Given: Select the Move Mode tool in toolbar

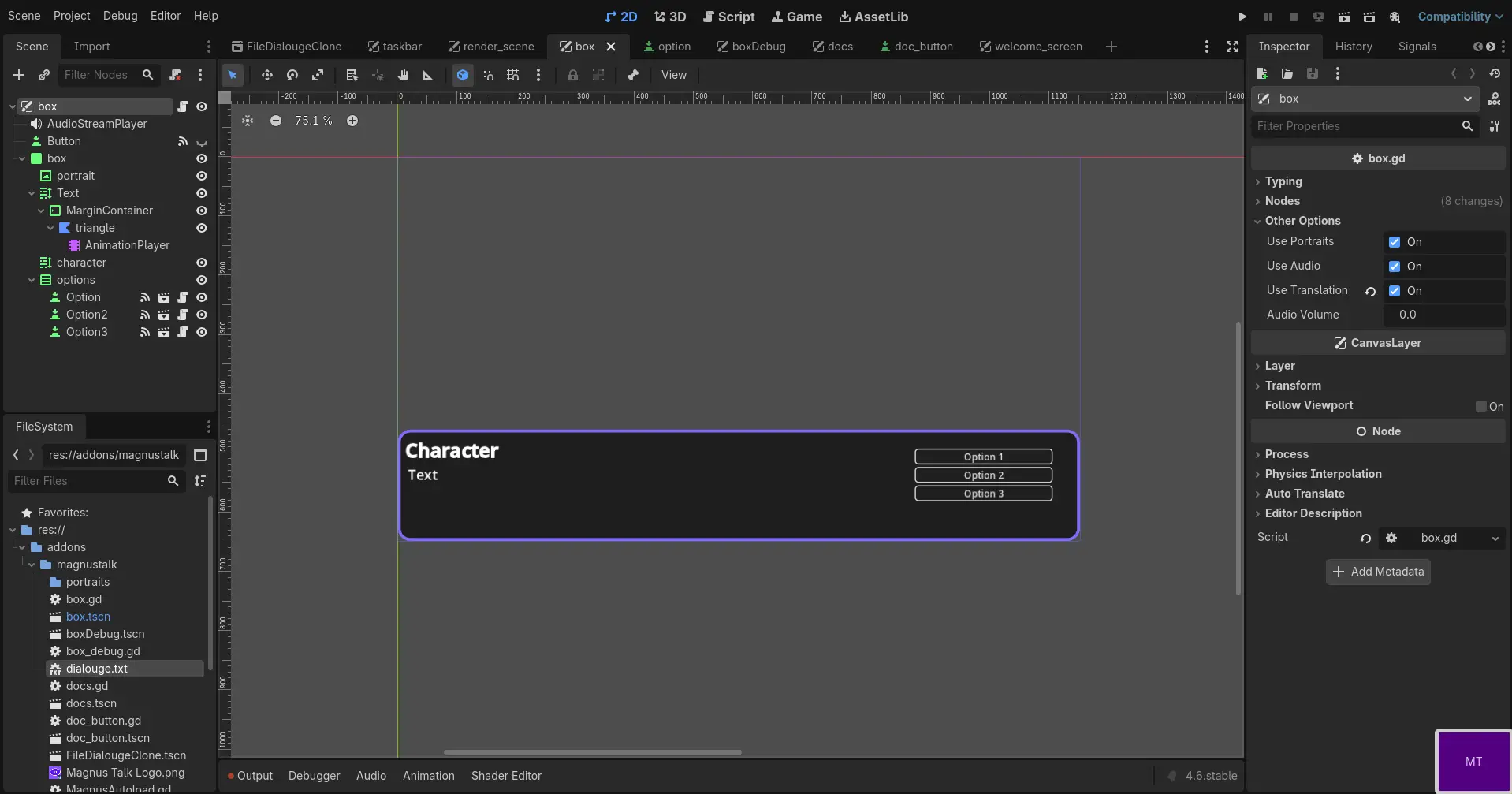Looking at the screenshot, I should (267, 75).
